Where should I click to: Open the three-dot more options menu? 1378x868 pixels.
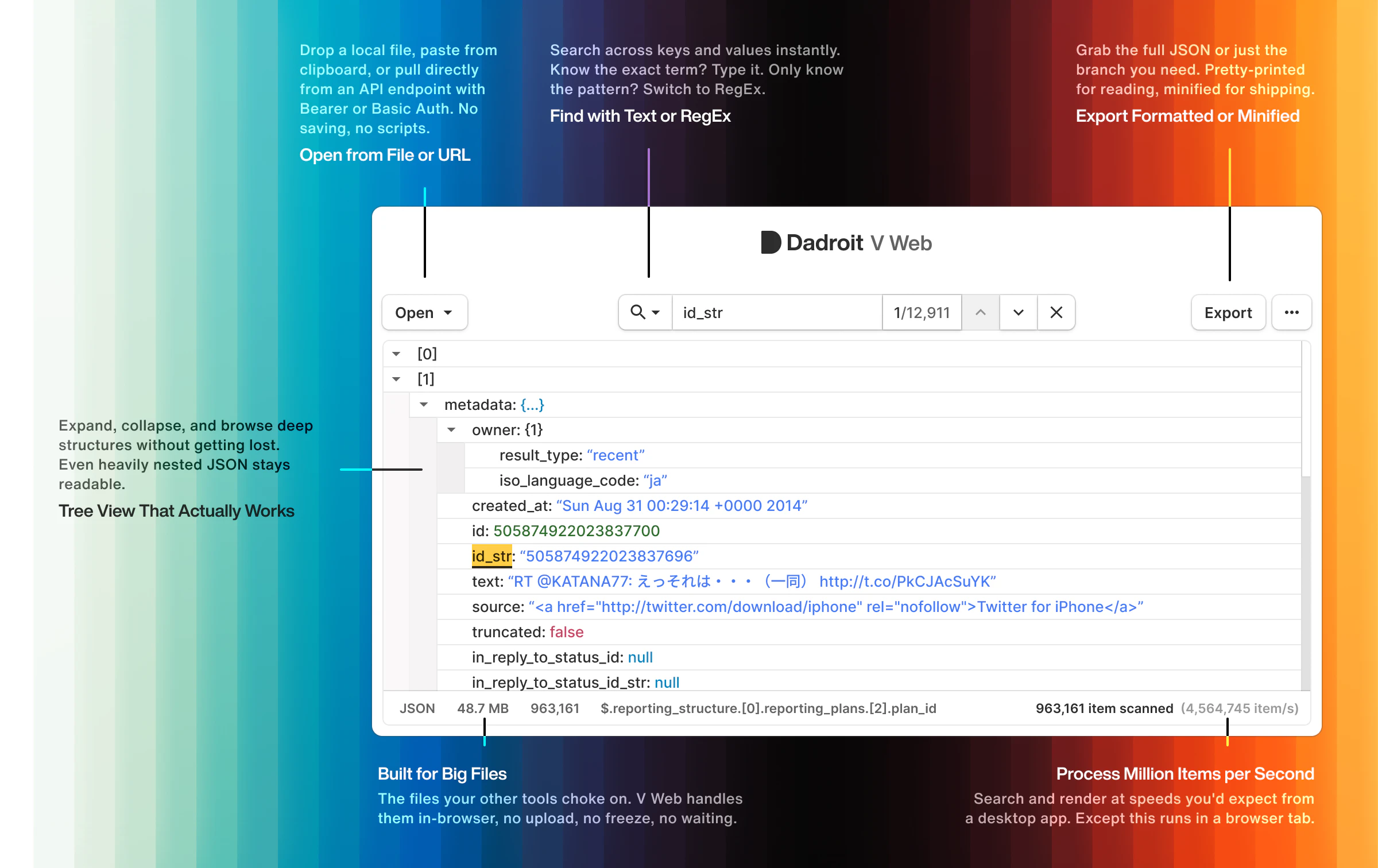click(1291, 312)
